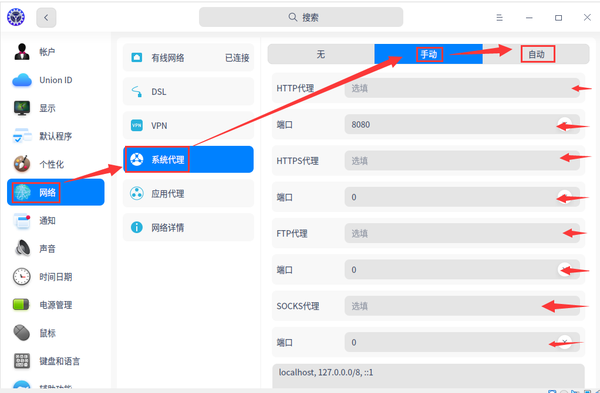Open the 默认程序 icon
This screenshot has height=393, width=600.
click(x=22, y=136)
